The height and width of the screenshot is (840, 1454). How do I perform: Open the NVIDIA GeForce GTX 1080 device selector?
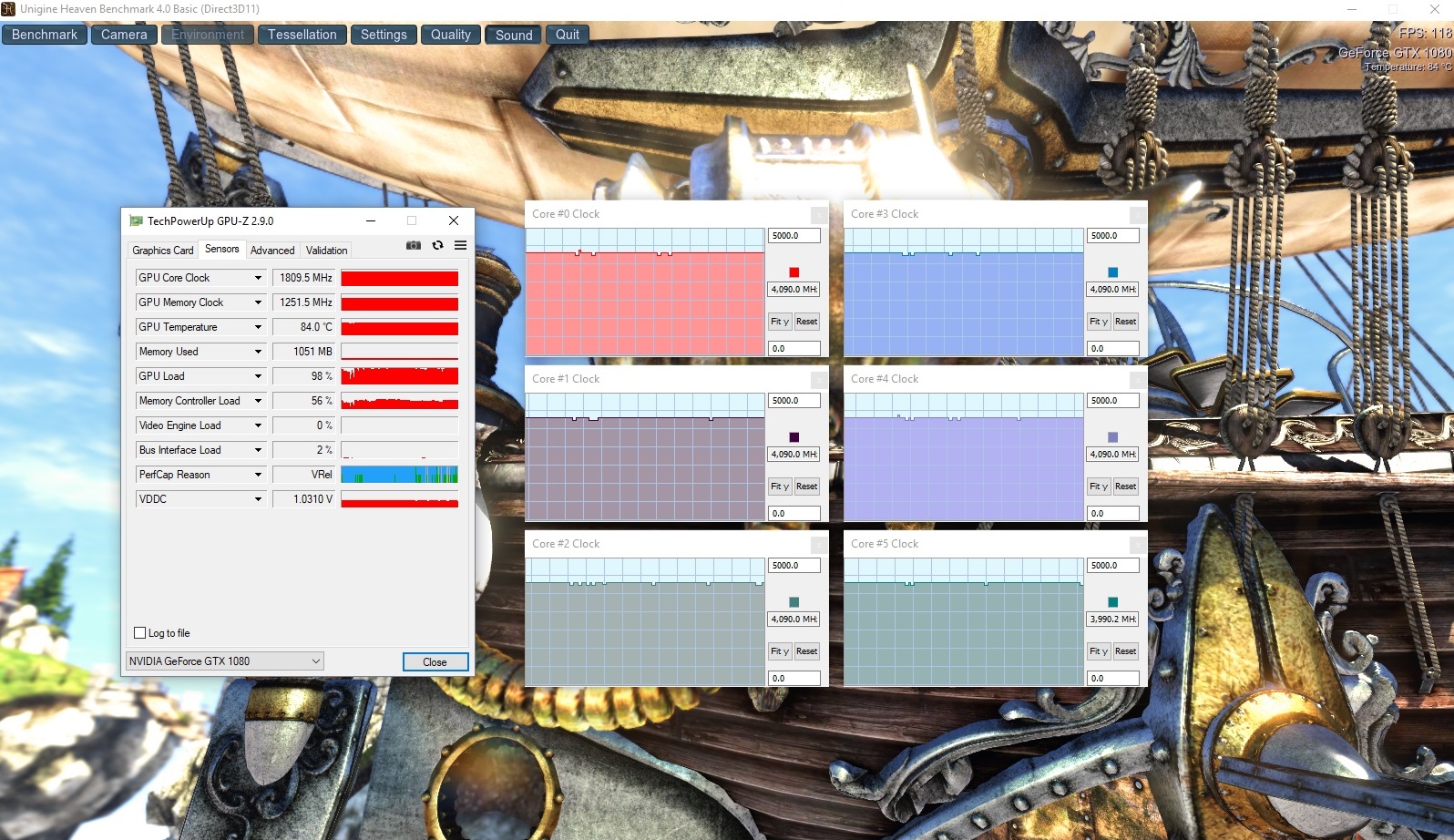point(225,661)
